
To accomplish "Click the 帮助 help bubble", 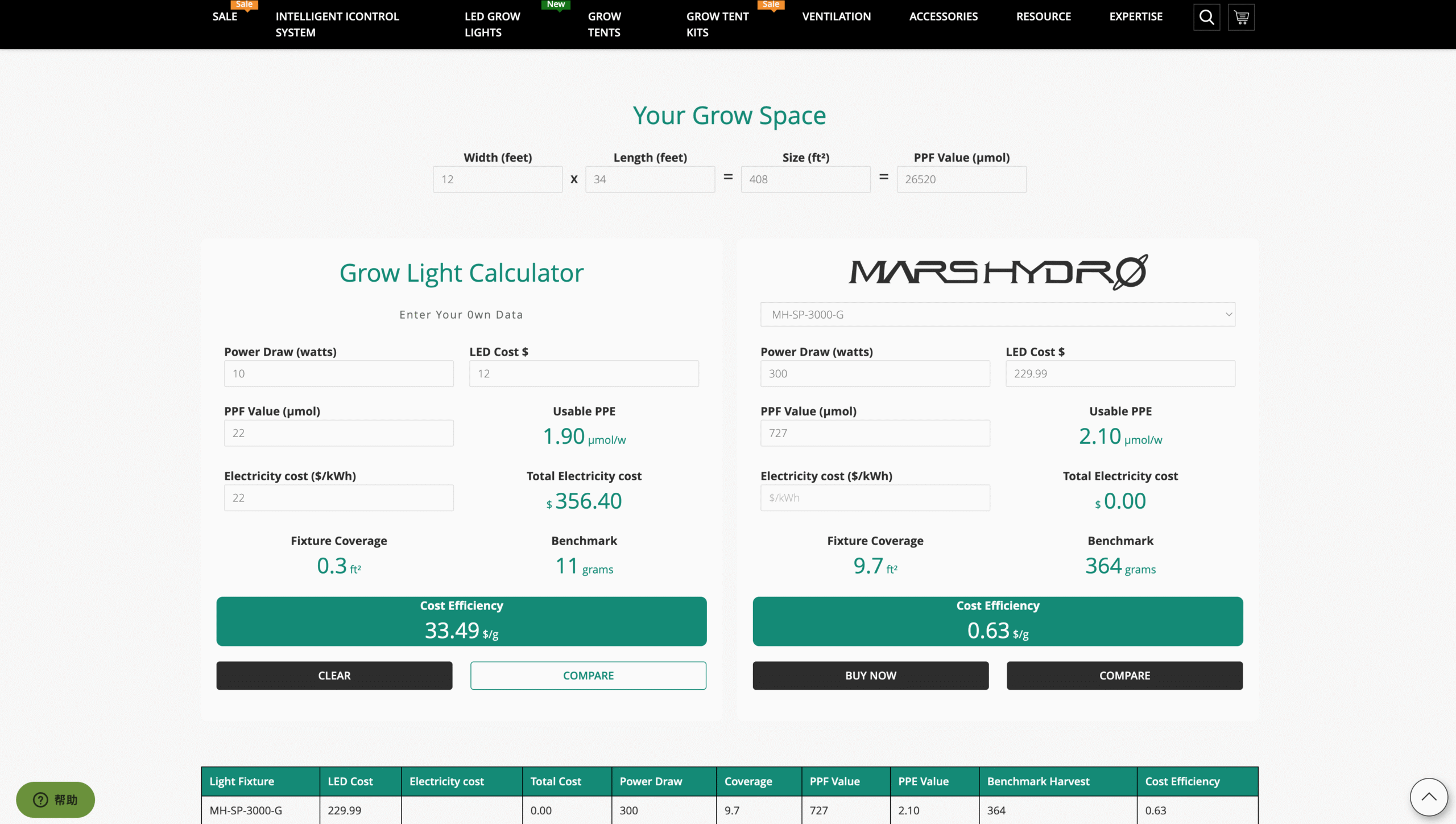I will [55, 799].
